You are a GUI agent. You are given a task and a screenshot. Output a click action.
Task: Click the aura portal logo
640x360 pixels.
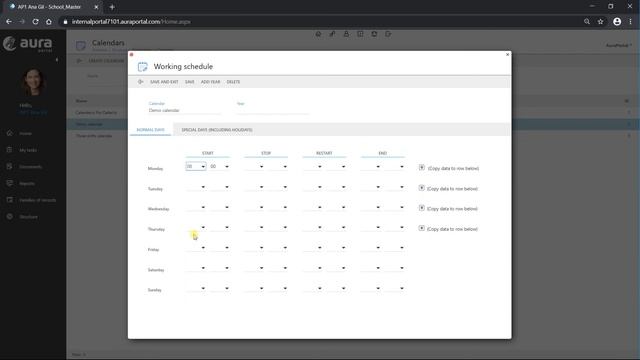click(x=28, y=44)
